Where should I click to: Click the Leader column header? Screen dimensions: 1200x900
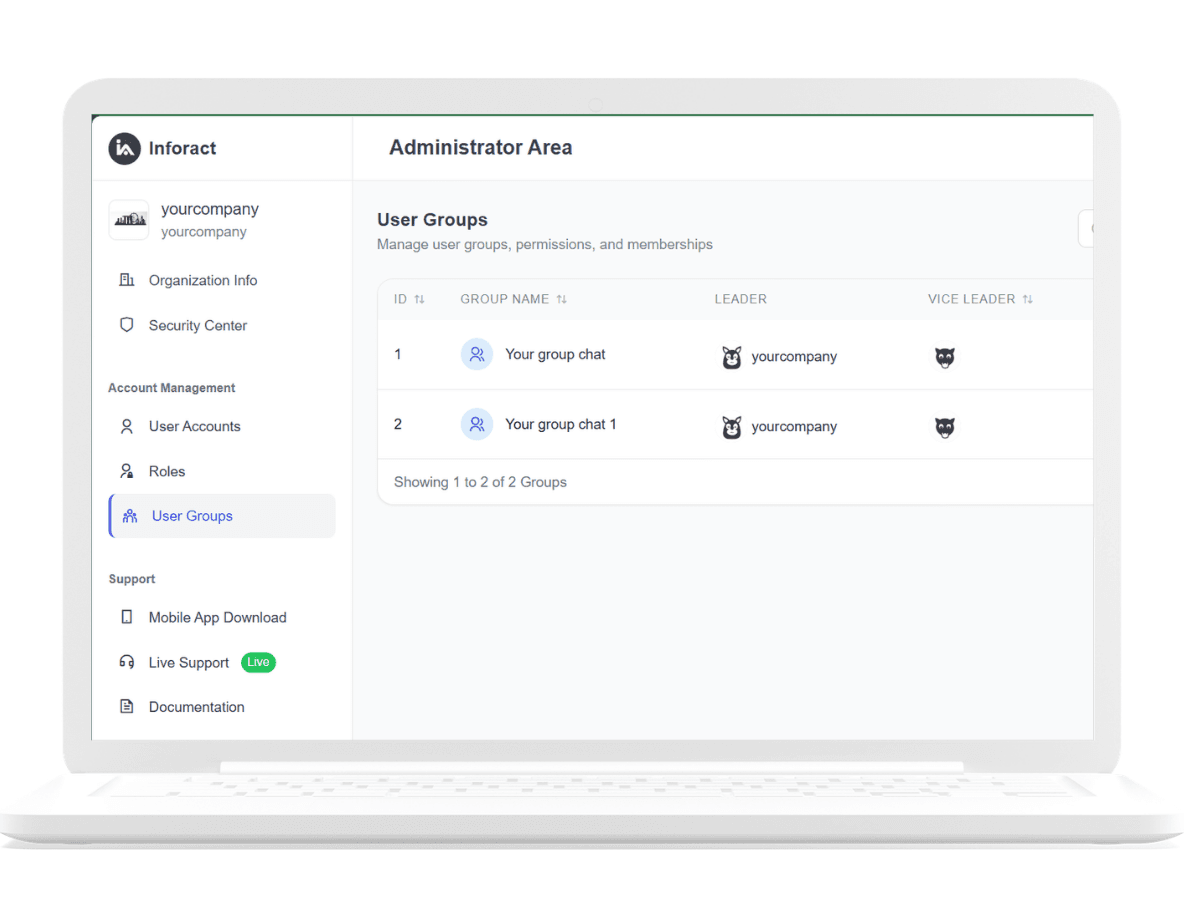(x=740, y=299)
